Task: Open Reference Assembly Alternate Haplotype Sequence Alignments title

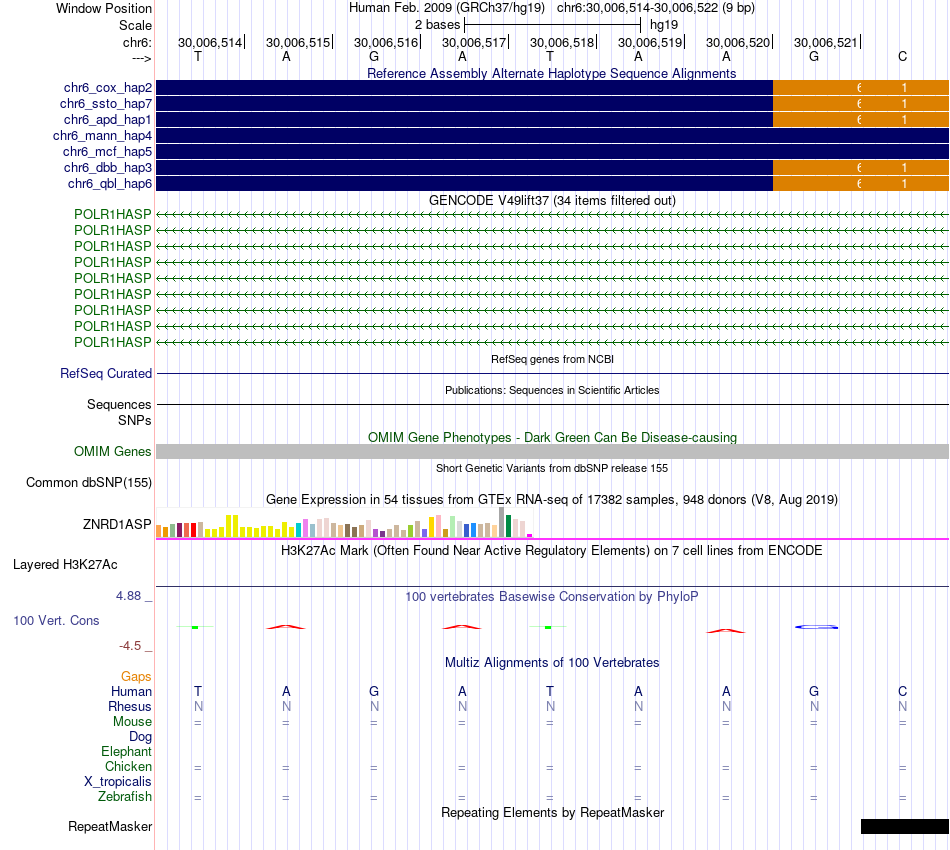Action: coord(551,73)
